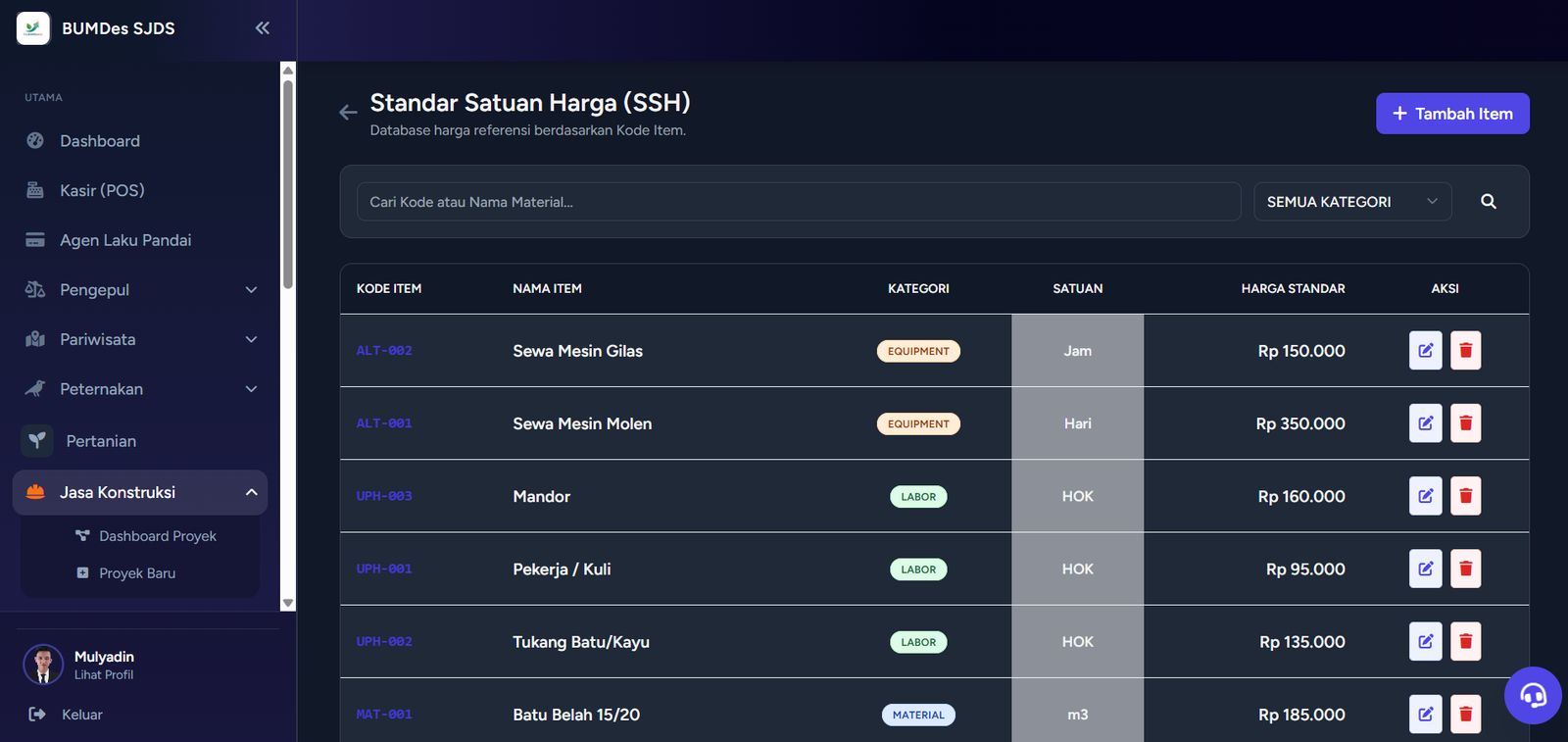Collapse sidebar with double-chevron icon
The width and height of the screenshot is (1568, 742).
[x=262, y=28]
